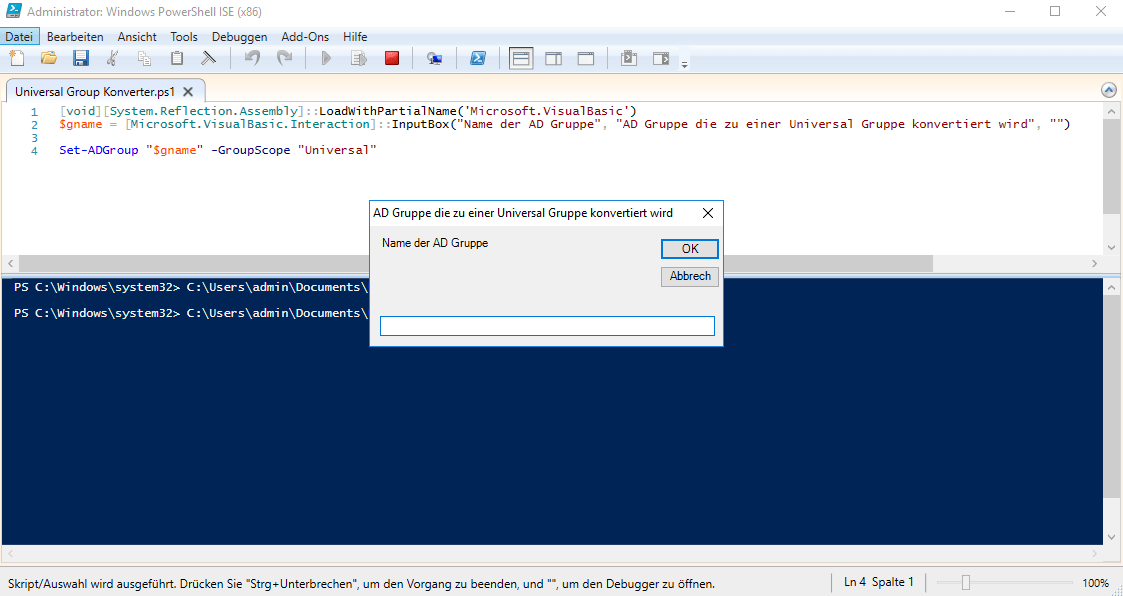
Task: Open a script with the folder icon
Action: pos(48,59)
